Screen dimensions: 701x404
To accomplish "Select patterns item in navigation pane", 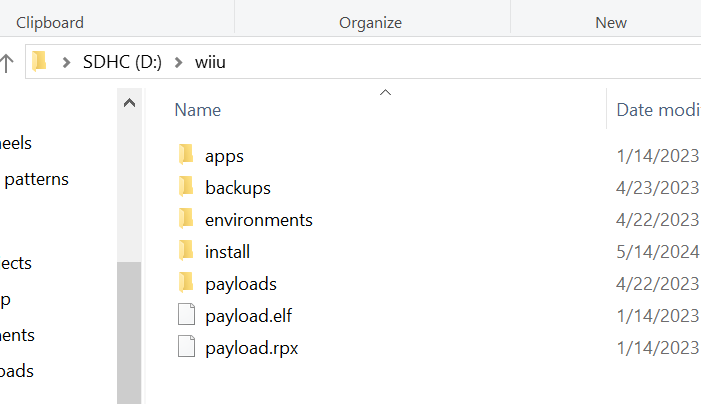I will (37, 180).
